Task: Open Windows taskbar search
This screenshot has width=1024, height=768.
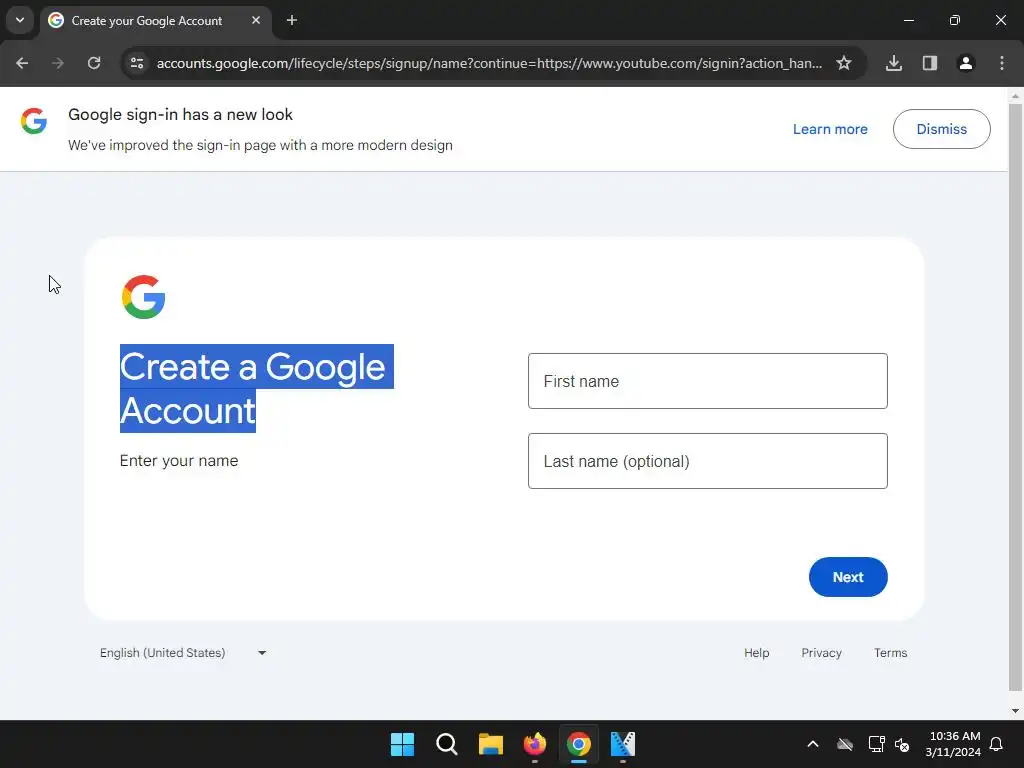Action: [x=447, y=744]
